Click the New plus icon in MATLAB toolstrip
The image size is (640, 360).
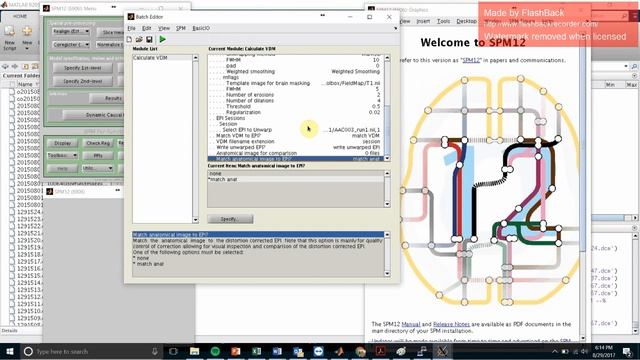[27, 37]
